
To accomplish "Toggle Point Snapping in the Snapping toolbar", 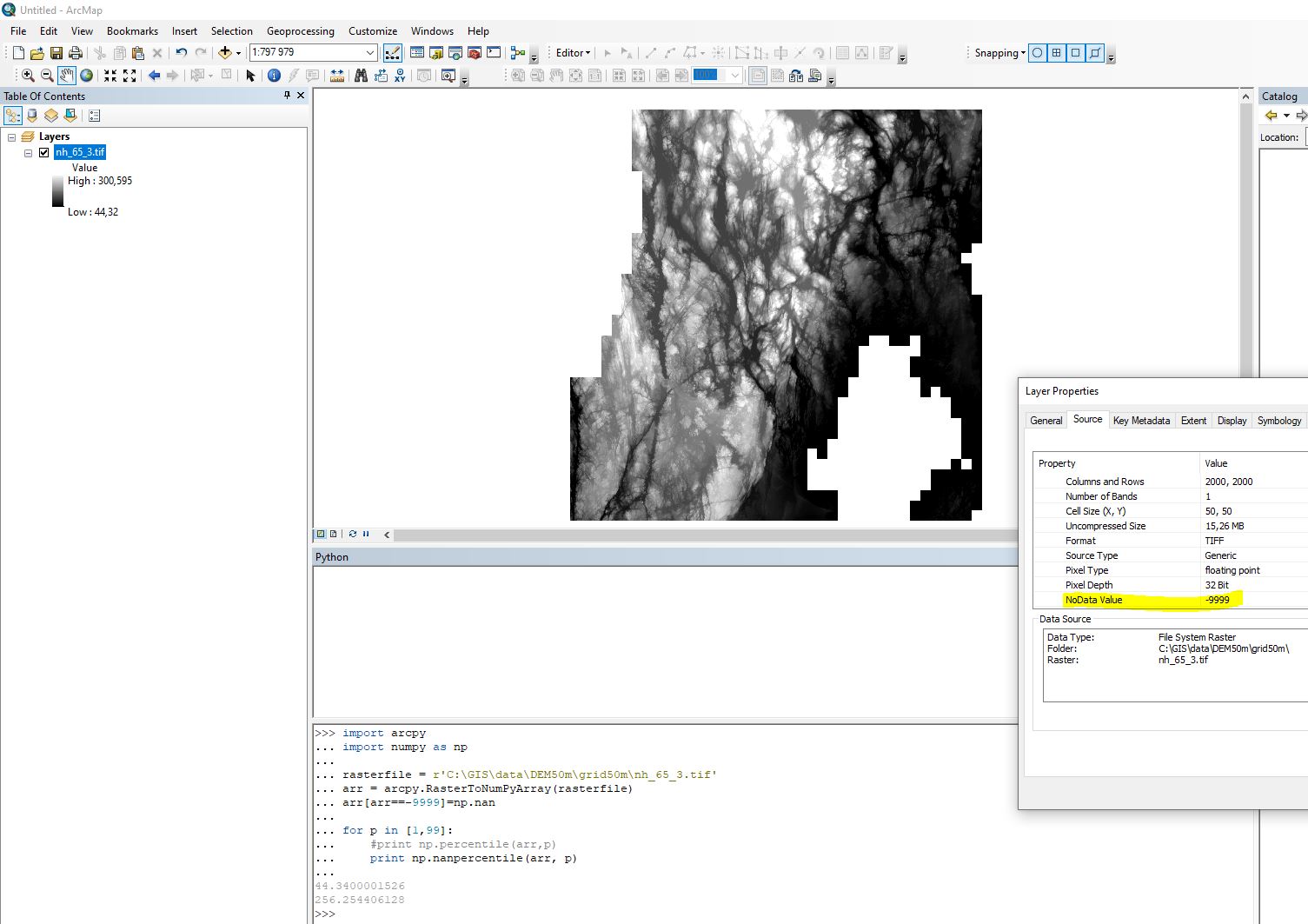I will tap(1038, 53).
